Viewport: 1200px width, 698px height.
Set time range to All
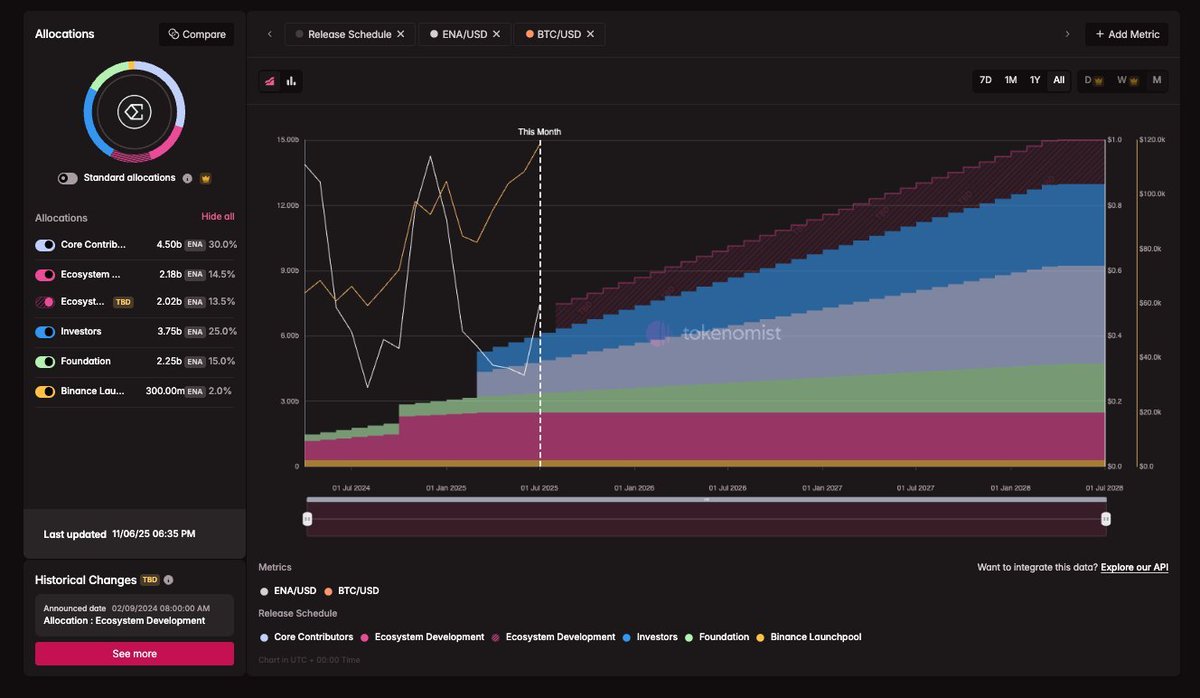pyautogui.click(x=1059, y=80)
